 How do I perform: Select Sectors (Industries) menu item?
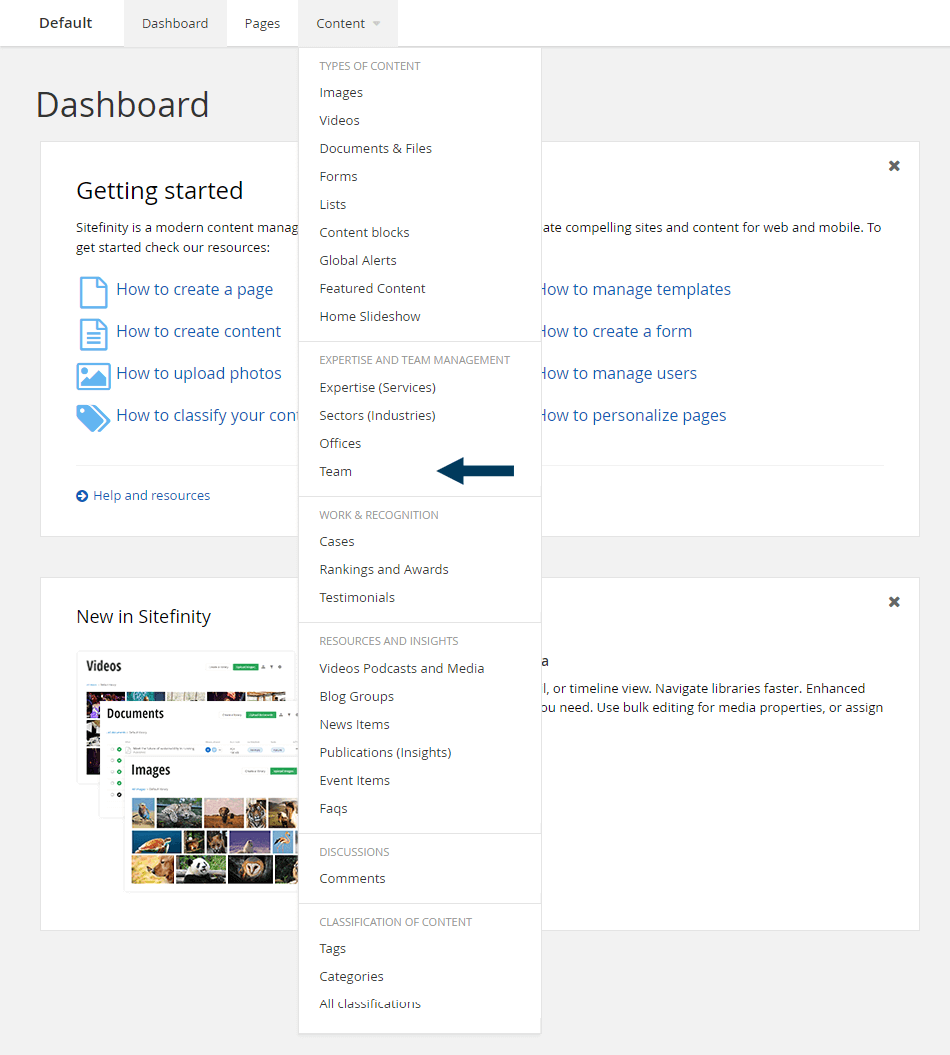click(x=377, y=416)
